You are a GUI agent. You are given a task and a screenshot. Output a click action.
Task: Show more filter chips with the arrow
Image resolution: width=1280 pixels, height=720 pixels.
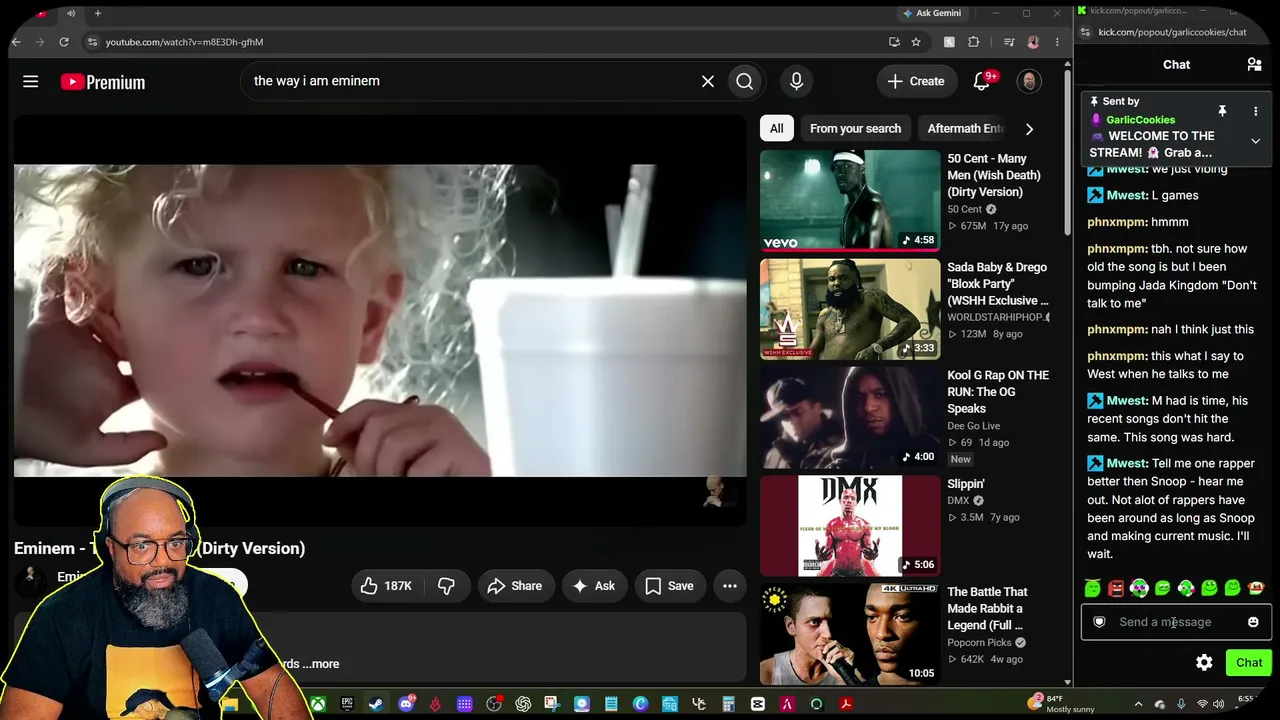coord(1029,128)
